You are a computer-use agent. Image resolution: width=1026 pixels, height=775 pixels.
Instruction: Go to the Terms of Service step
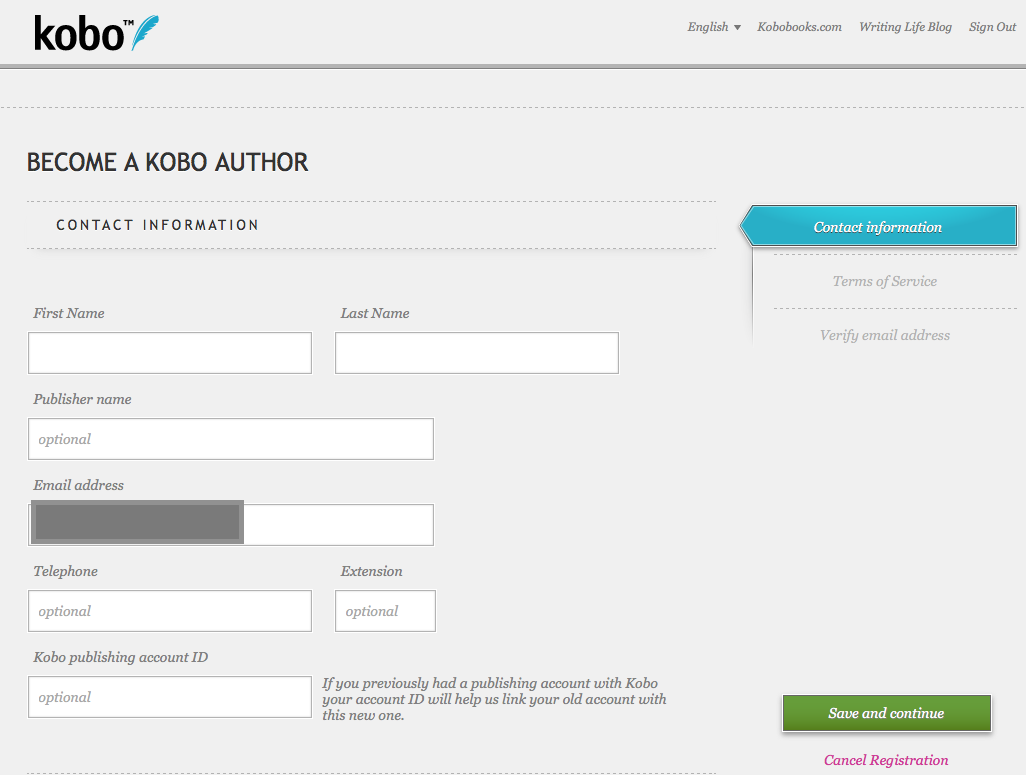click(885, 281)
